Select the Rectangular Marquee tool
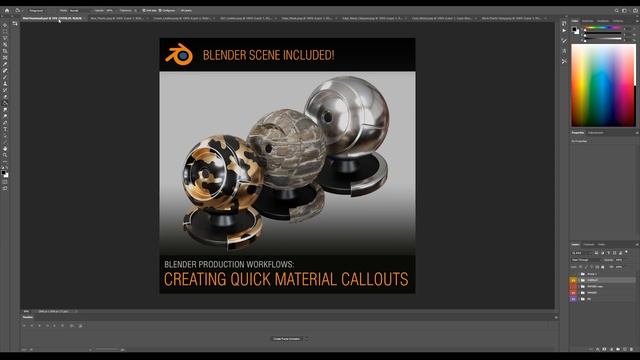 [x=5, y=32]
